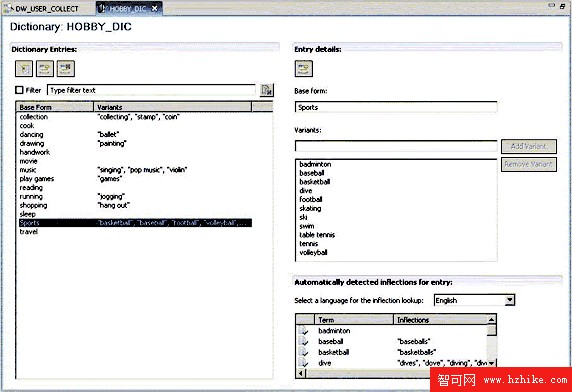The image size is (572, 392).
Task: Click the empty Variants input field
Action: (x=396, y=146)
